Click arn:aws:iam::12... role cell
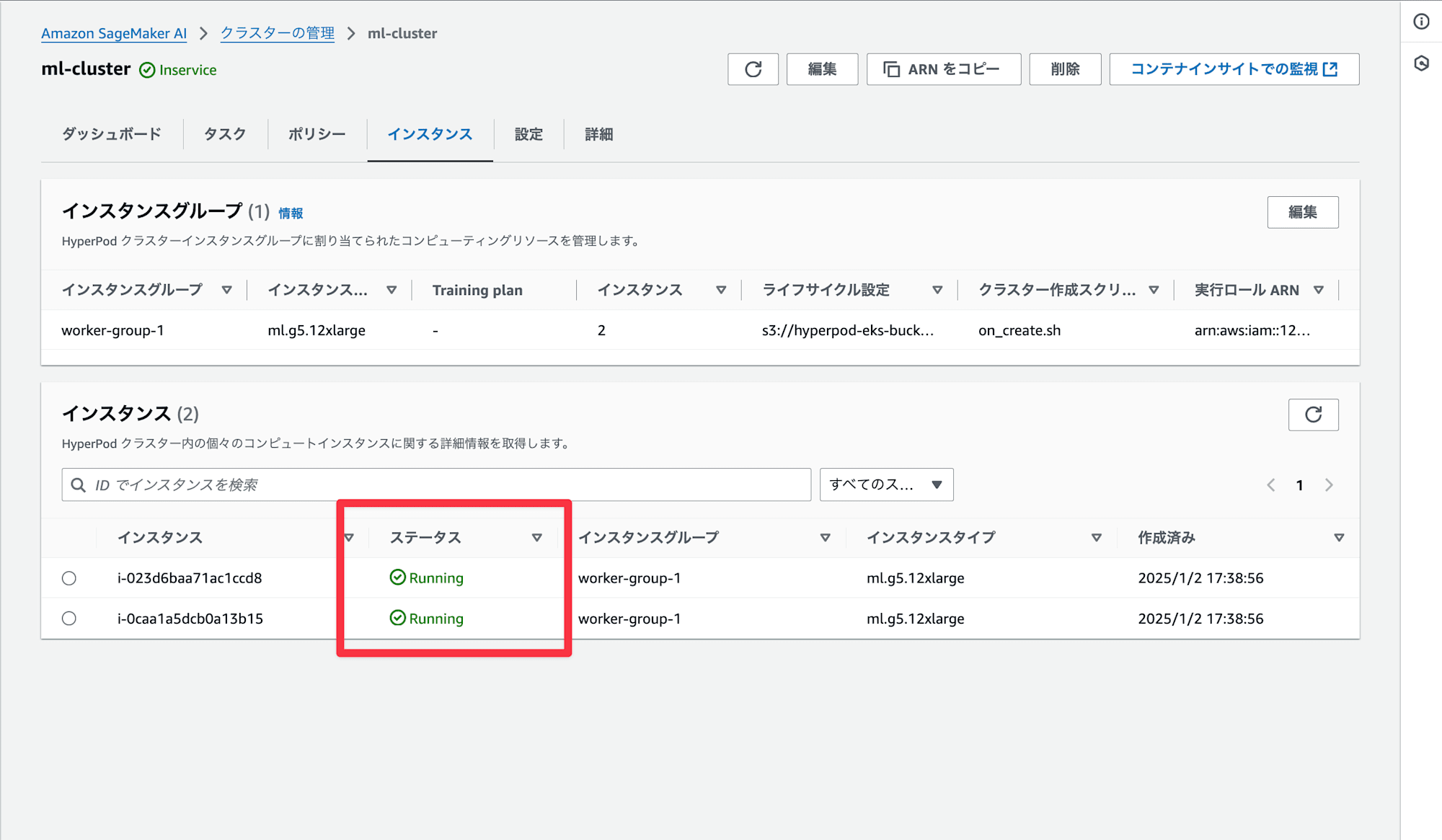Screen dimensions: 1442x840 (x=1252, y=330)
